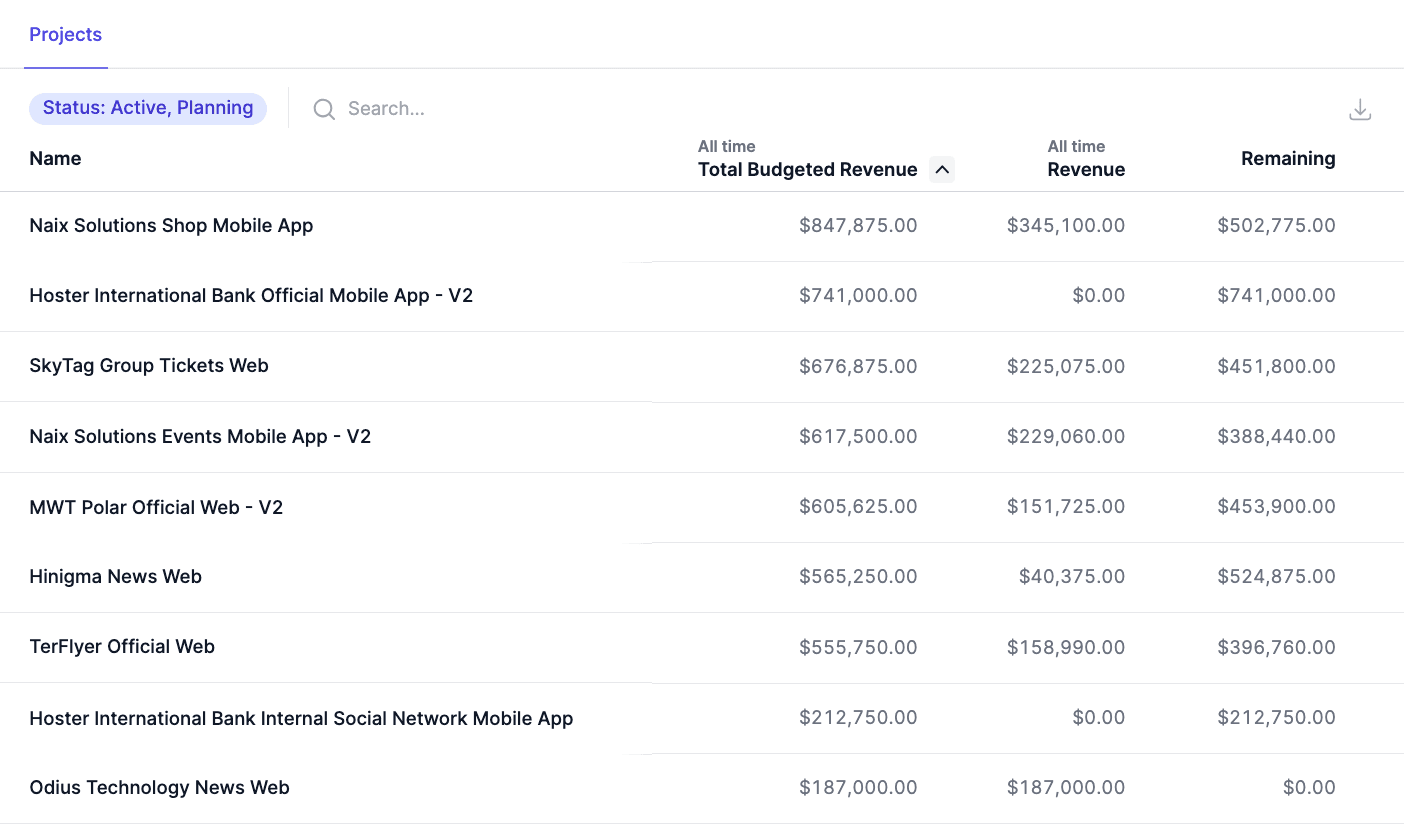Click the All time Revenue column header
Screen dimensions: 1404x832
click(1086, 159)
